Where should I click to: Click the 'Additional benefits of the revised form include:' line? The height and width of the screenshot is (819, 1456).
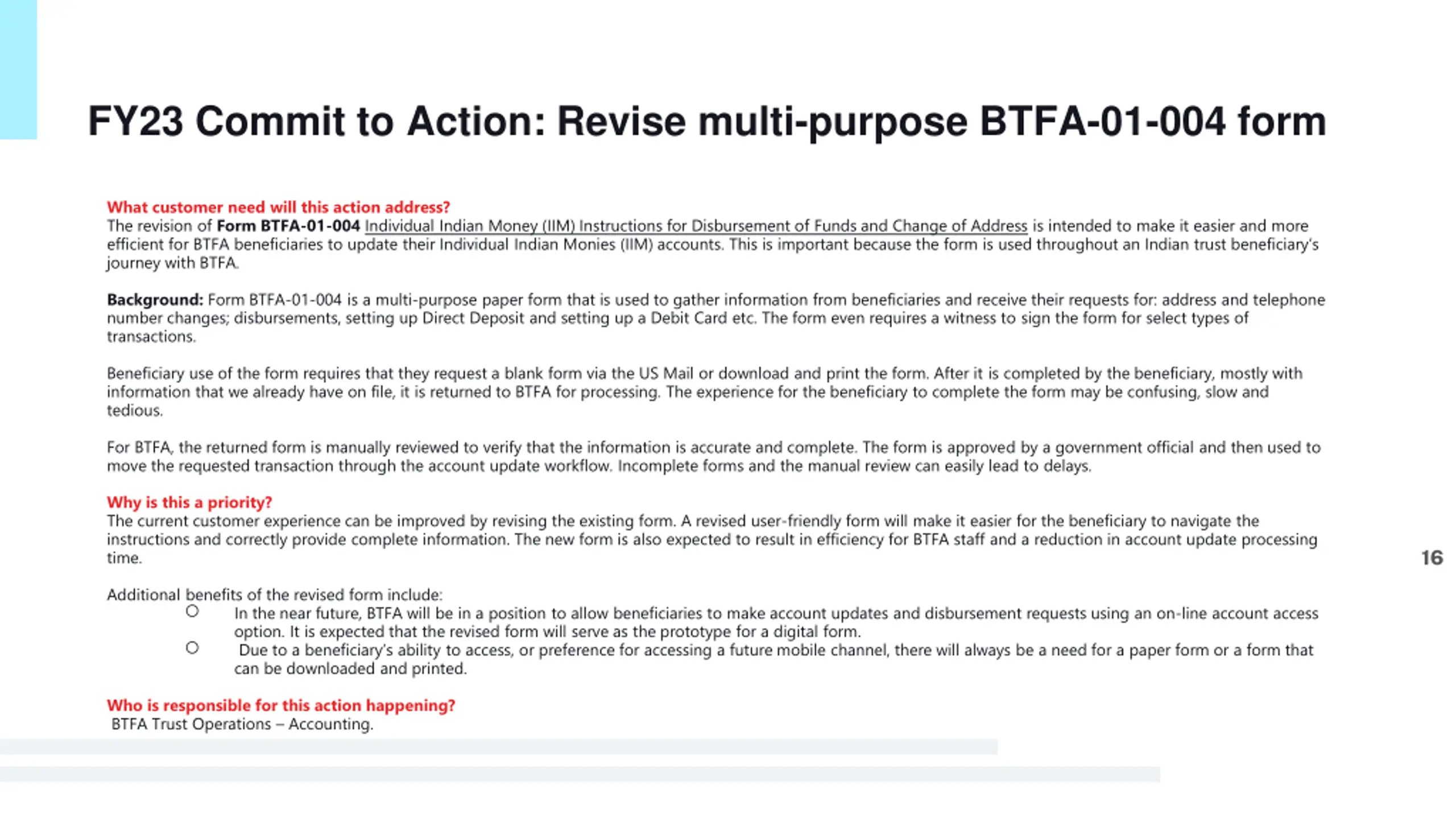pos(274,595)
